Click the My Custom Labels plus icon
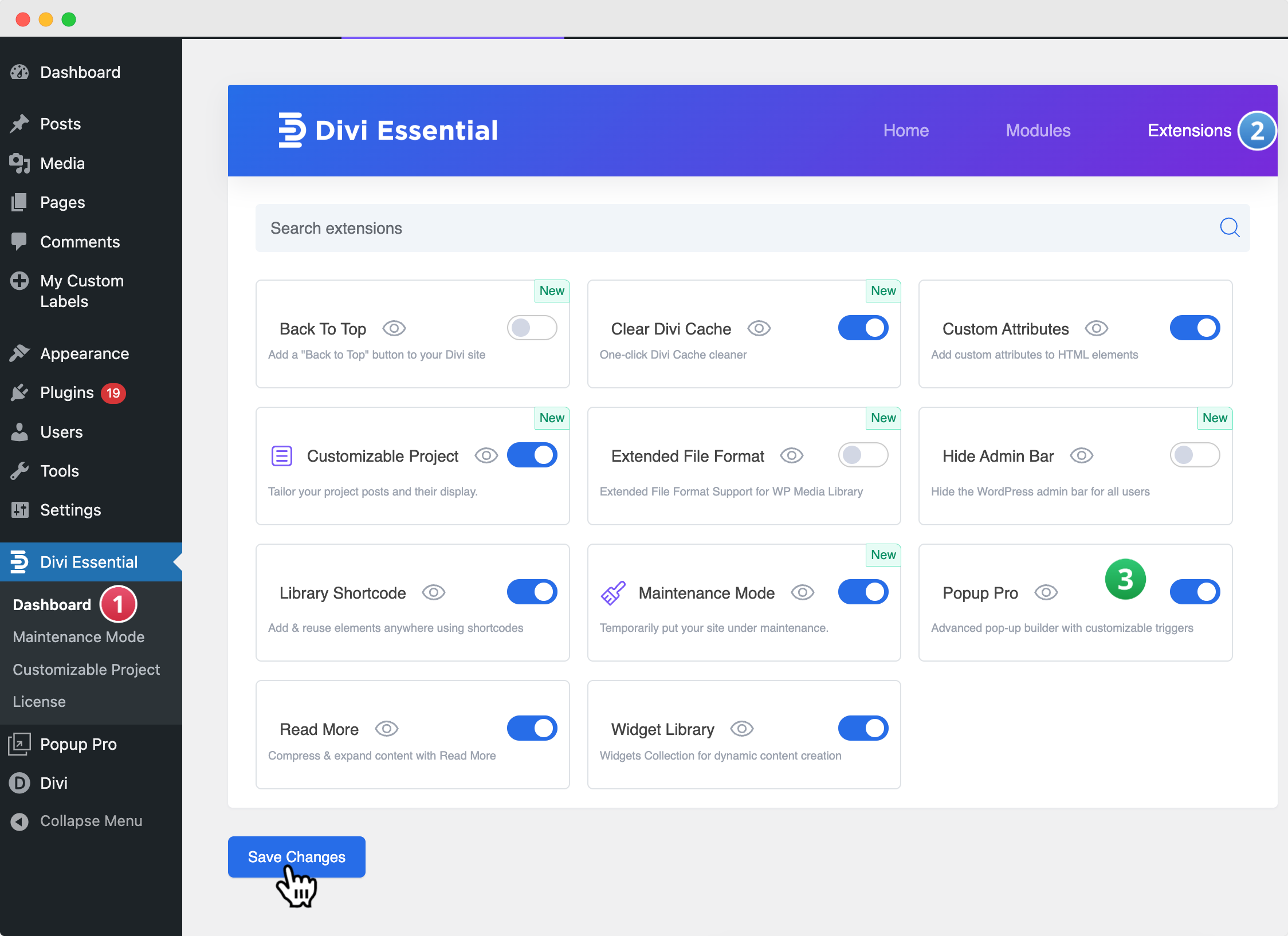1288x936 pixels. [19, 281]
